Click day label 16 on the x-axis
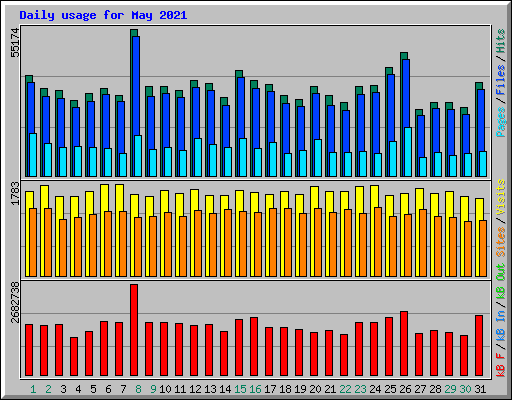Viewport: 512px width, 400px height. pyautogui.click(x=255, y=389)
